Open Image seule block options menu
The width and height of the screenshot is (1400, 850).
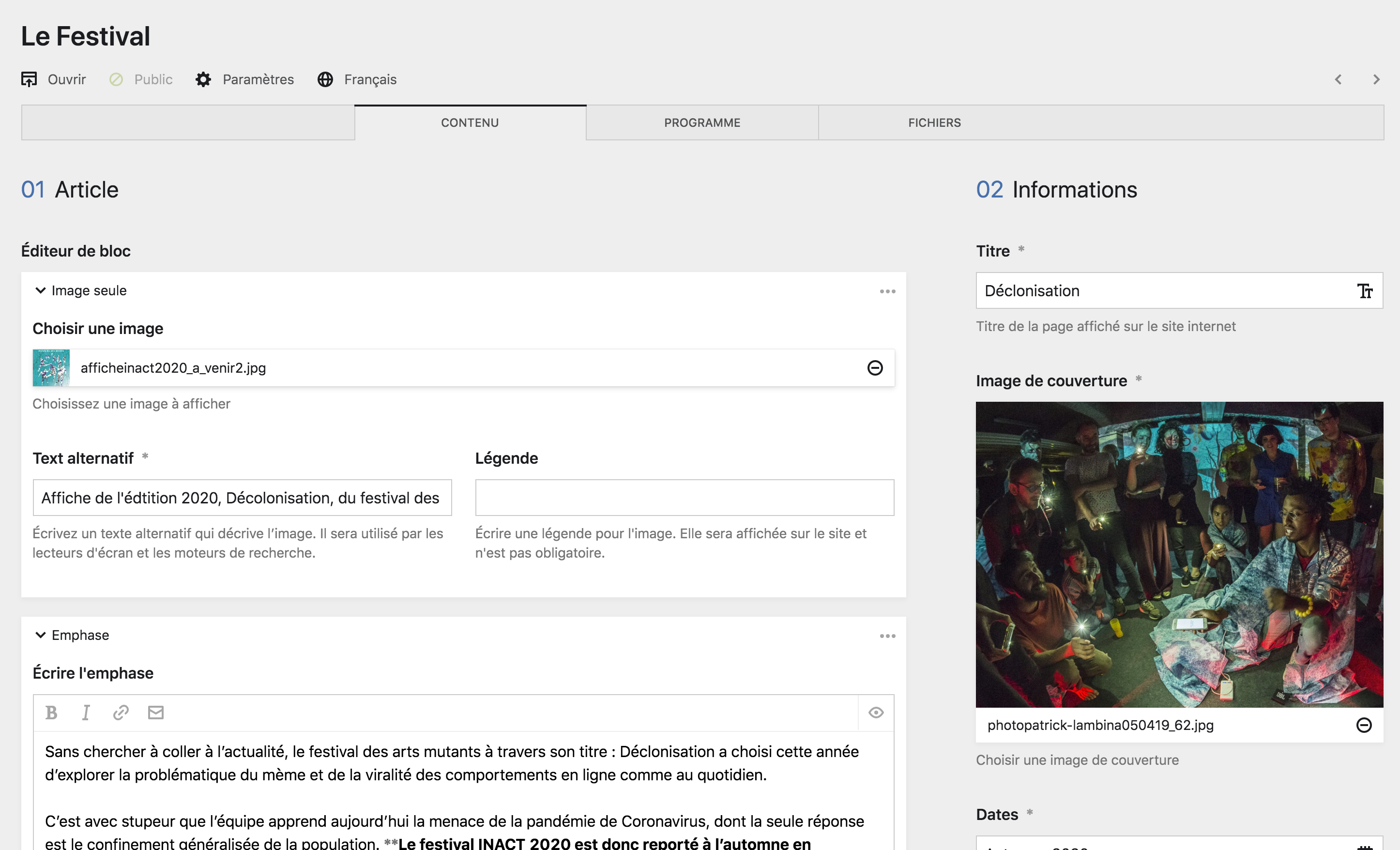[x=887, y=291]
